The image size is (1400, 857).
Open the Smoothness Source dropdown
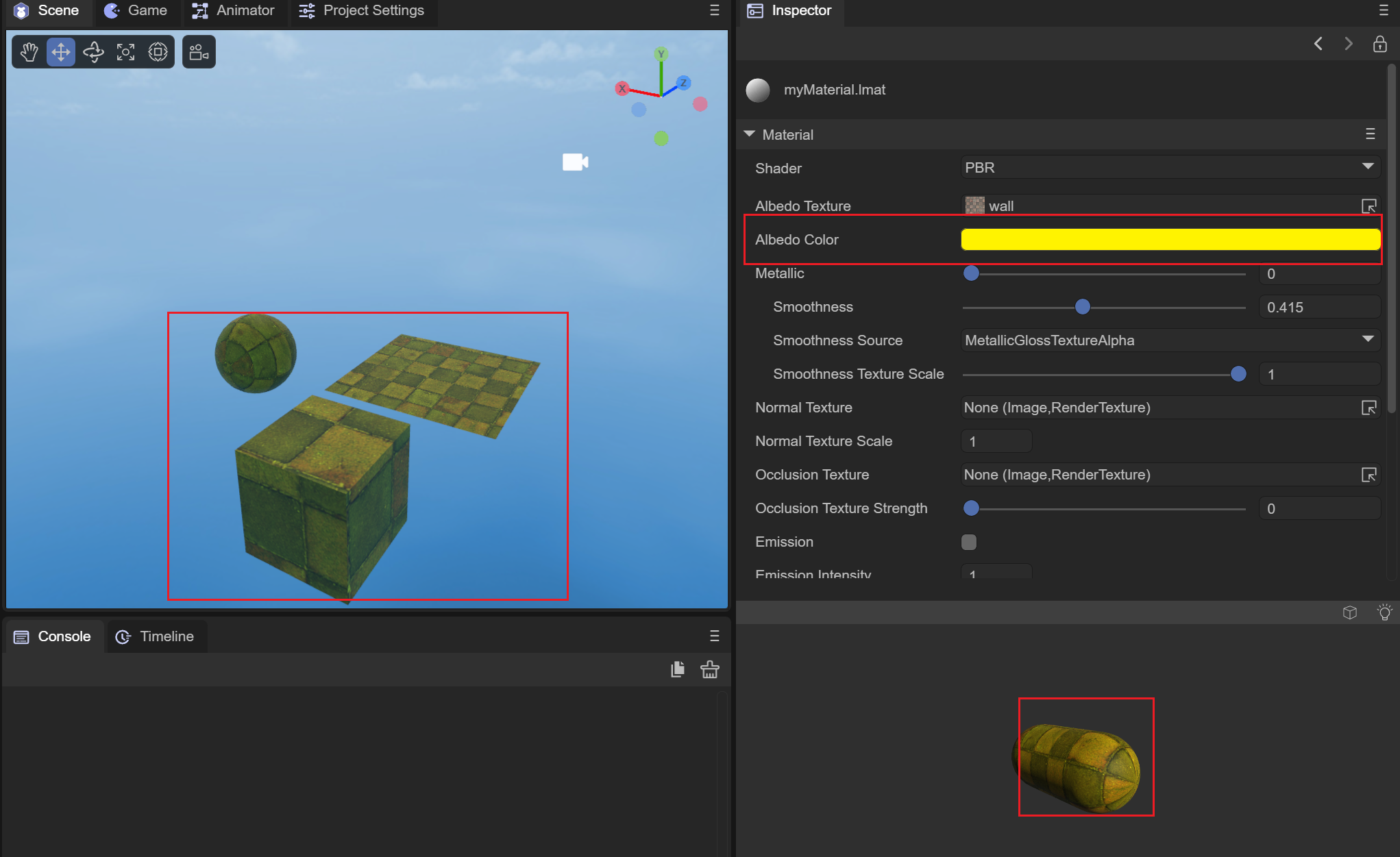tap(1170, 340)
